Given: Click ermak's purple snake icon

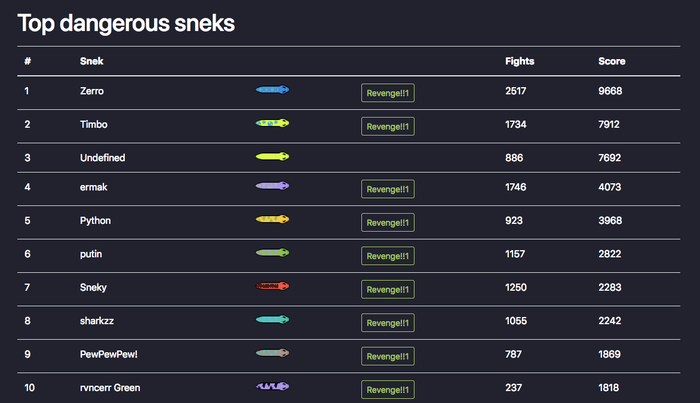Looking at the screenshot, I should pyautogui.click(x=273, y=187).
